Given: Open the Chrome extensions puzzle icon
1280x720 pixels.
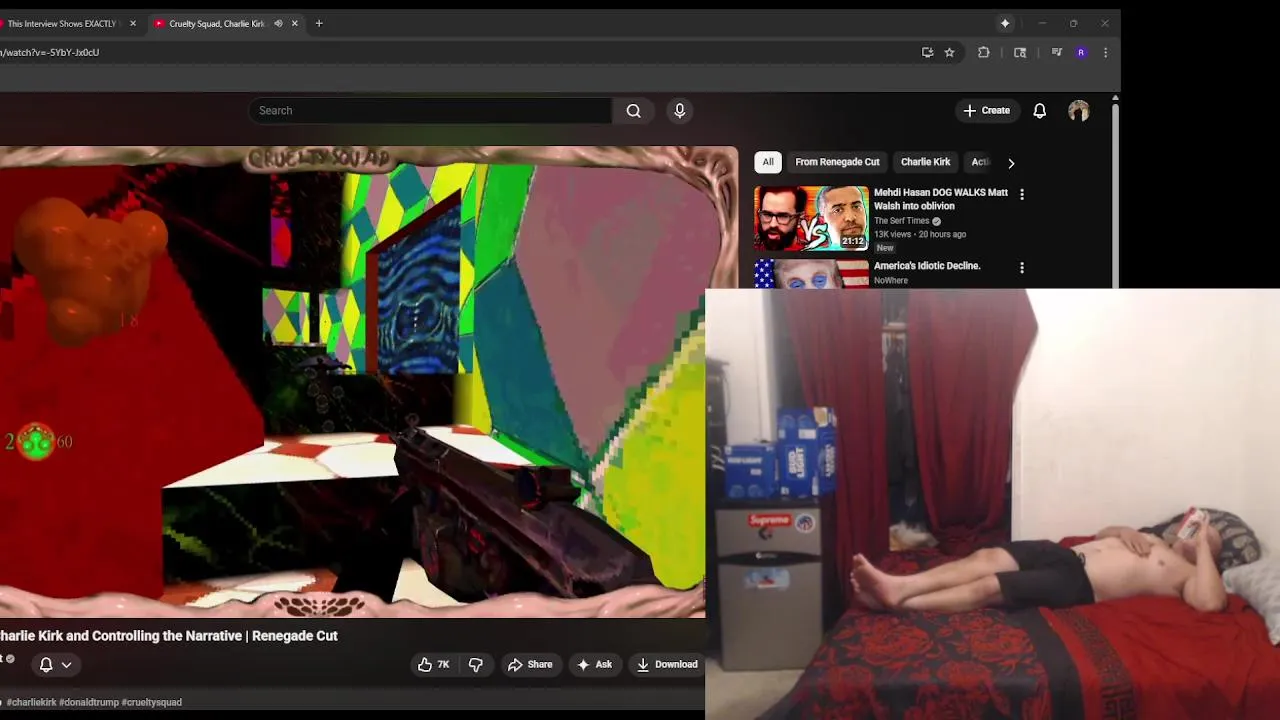Looking at the screenshot, I should click(x=984, y=52).
